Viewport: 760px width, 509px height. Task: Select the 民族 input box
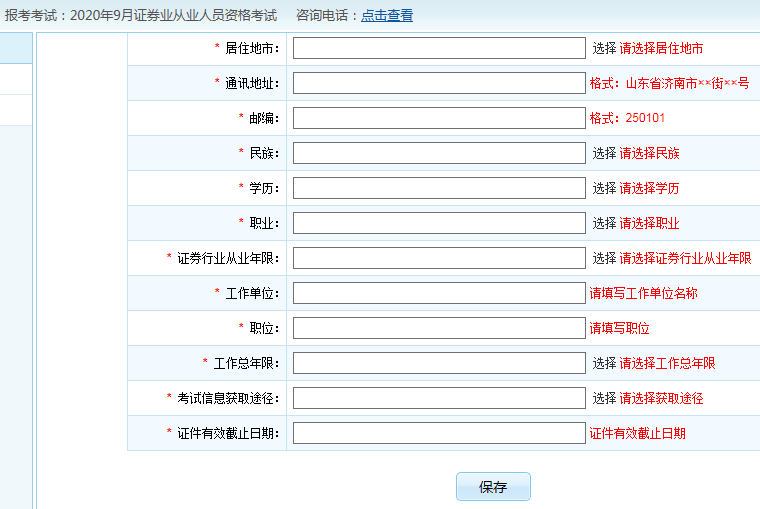click(x=439, y=153)
